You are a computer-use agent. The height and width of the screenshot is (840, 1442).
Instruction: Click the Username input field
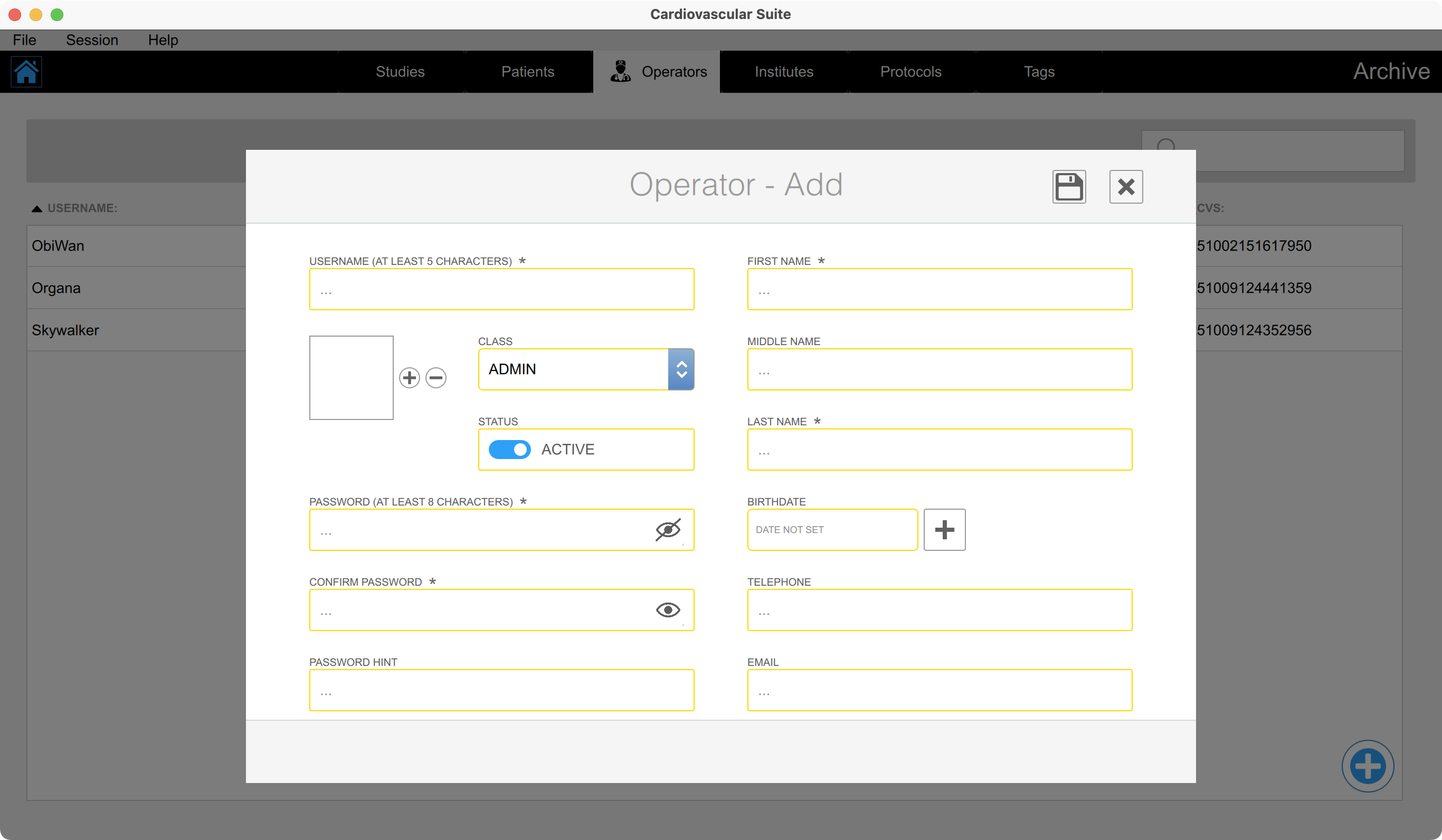501,290
